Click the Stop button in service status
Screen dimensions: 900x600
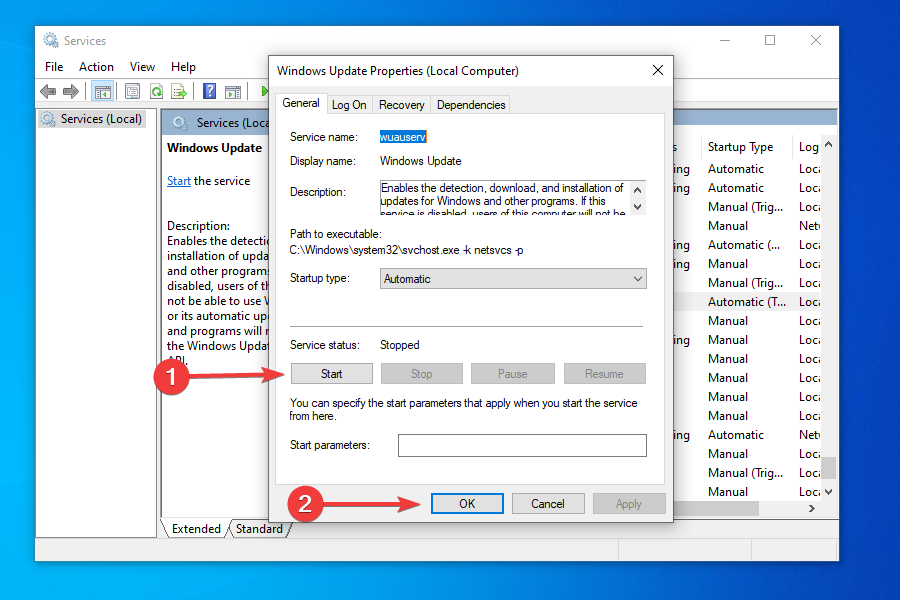421,373
